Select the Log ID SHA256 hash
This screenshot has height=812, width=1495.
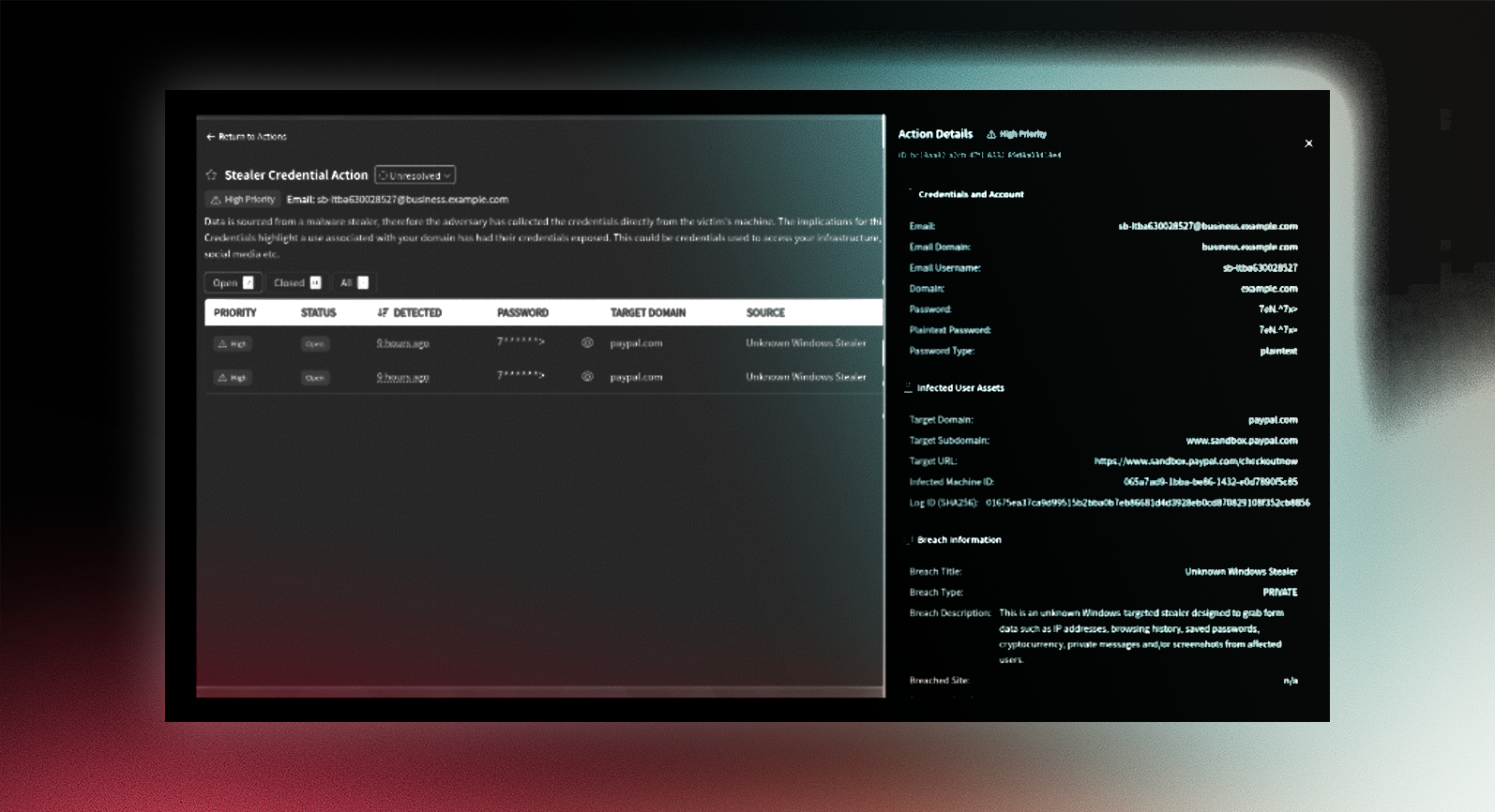coord(1148,503)
